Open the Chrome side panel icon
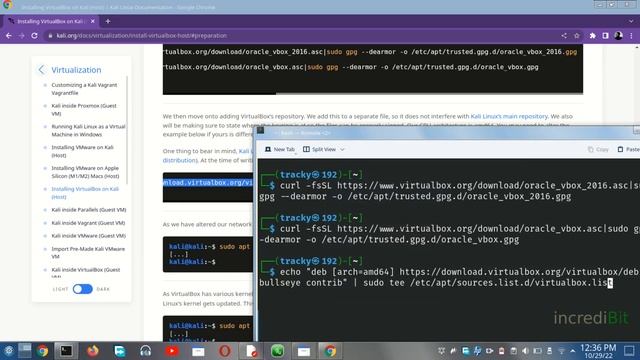The height and width of the screenshot is (360, 640). point(605,36)
